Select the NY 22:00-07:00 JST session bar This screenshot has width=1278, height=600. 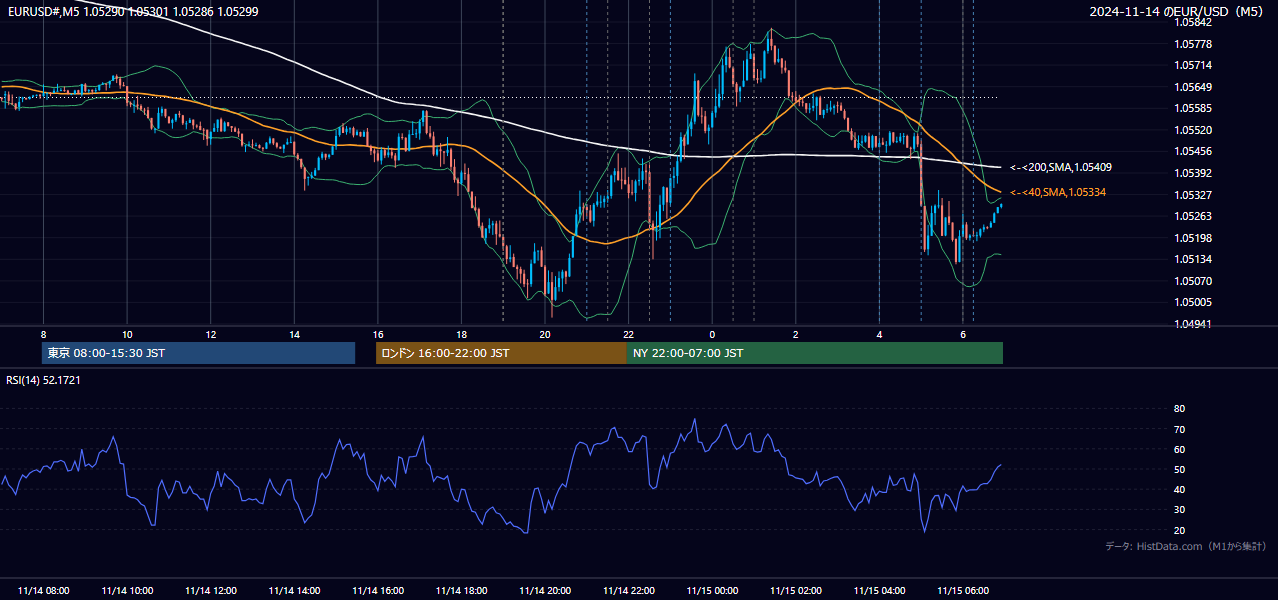815,353
